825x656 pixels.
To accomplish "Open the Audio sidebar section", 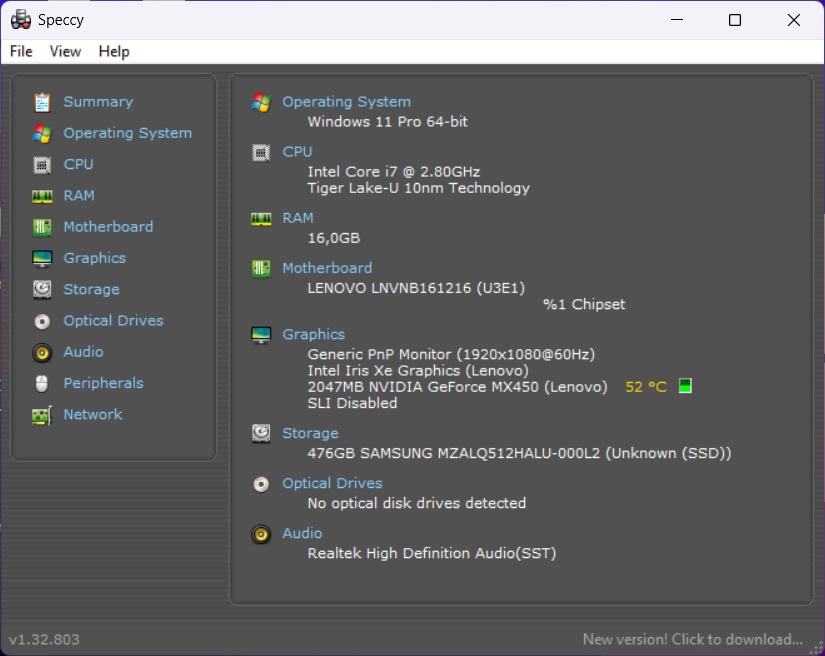I will [84, 352].
